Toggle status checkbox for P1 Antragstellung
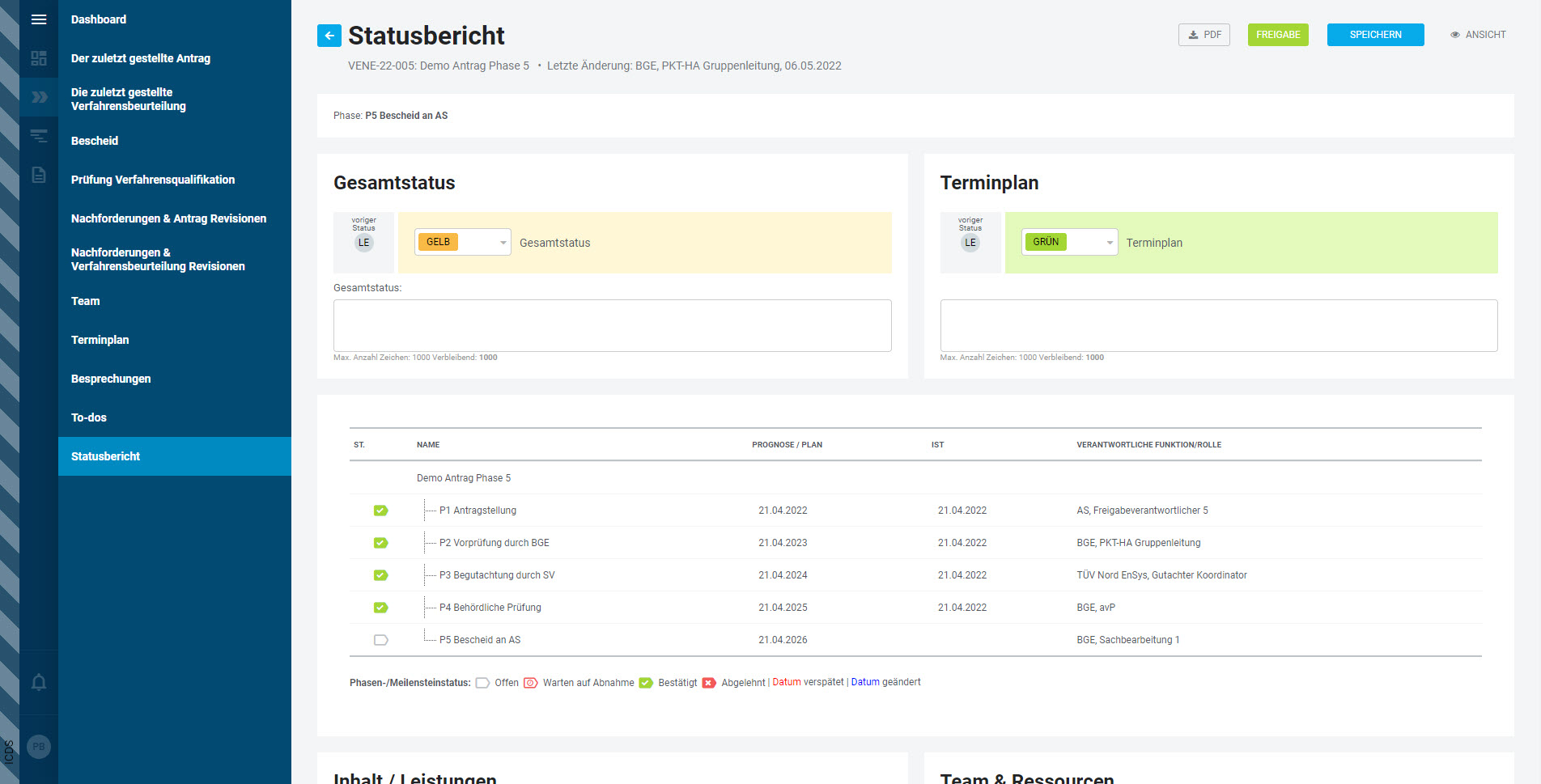The height and width of the screenshot is (784, 1541). pos(380,511)
